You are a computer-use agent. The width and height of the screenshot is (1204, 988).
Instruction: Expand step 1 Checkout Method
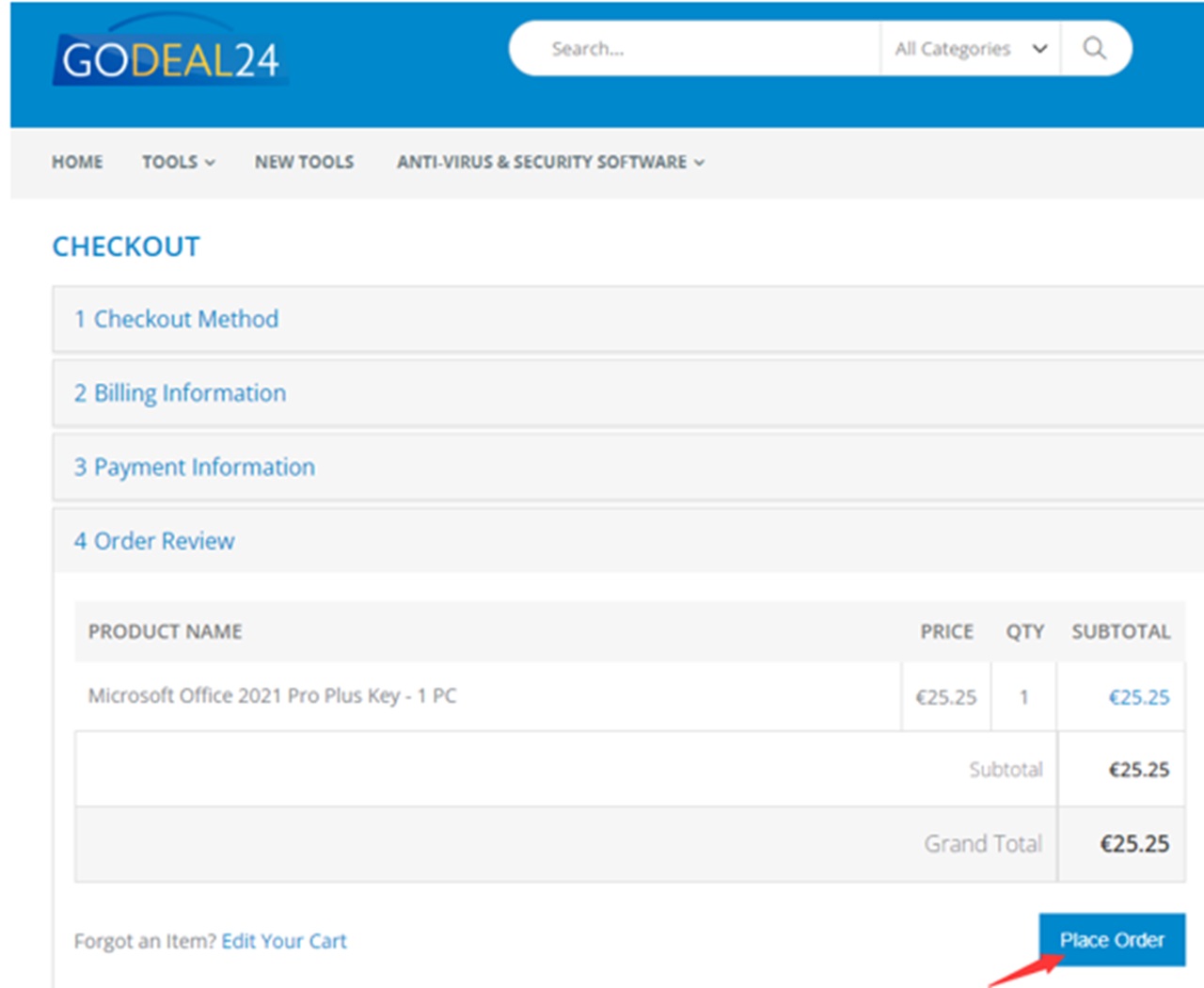628,319
